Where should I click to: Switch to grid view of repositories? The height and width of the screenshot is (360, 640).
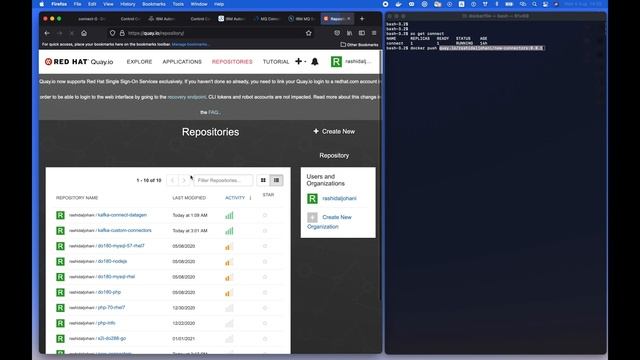(x=263, y=180)
